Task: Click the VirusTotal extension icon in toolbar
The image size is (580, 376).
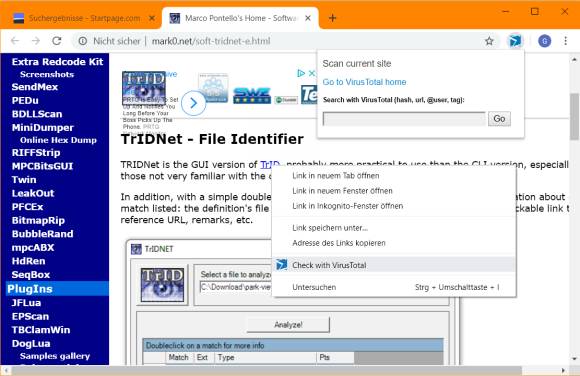Action: (515, 41)
